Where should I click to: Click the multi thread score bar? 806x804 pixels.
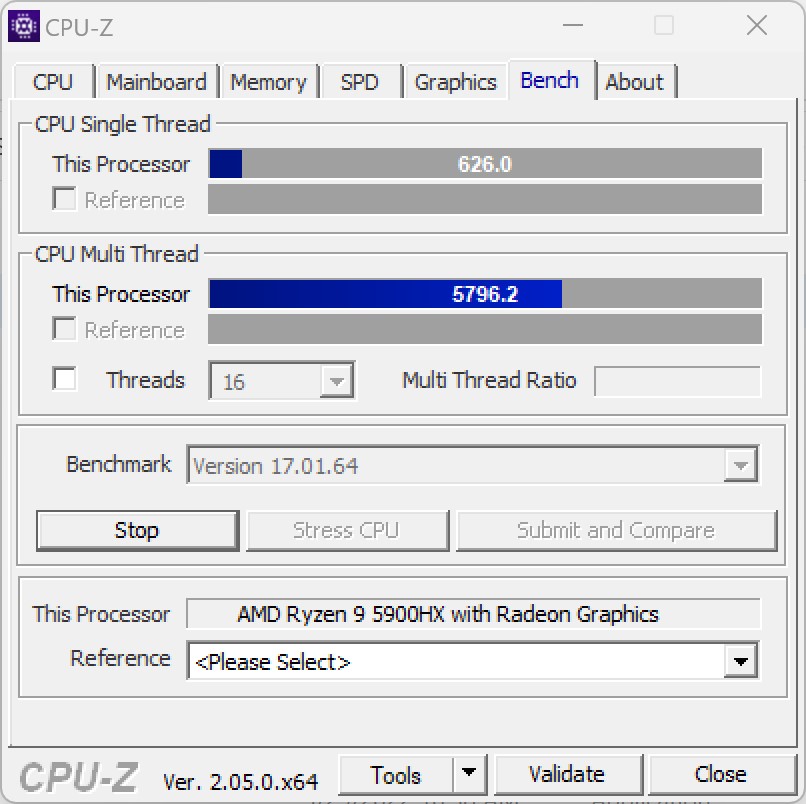pos(485,294)
